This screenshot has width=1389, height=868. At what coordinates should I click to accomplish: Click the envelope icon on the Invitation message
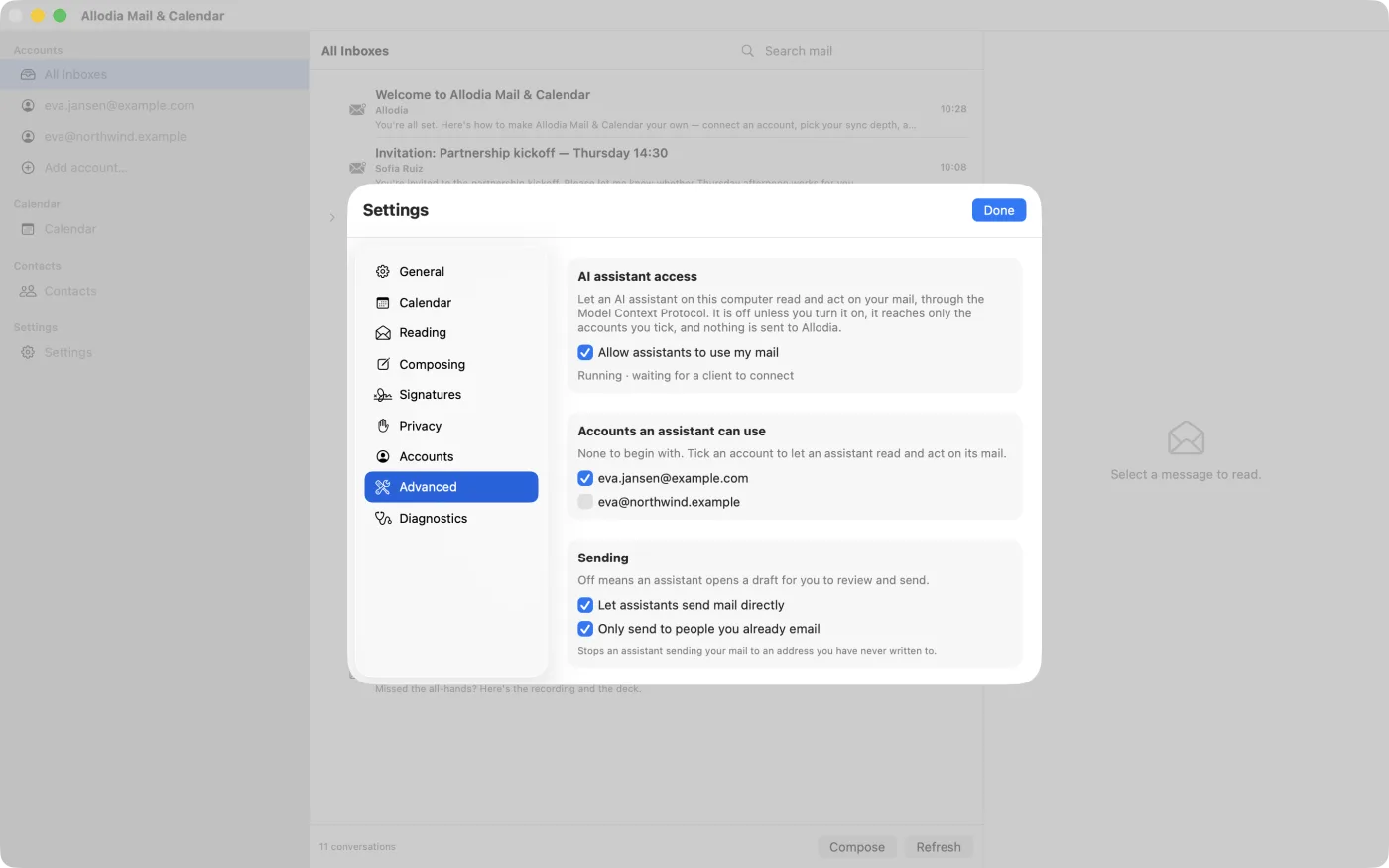(357, 168)
